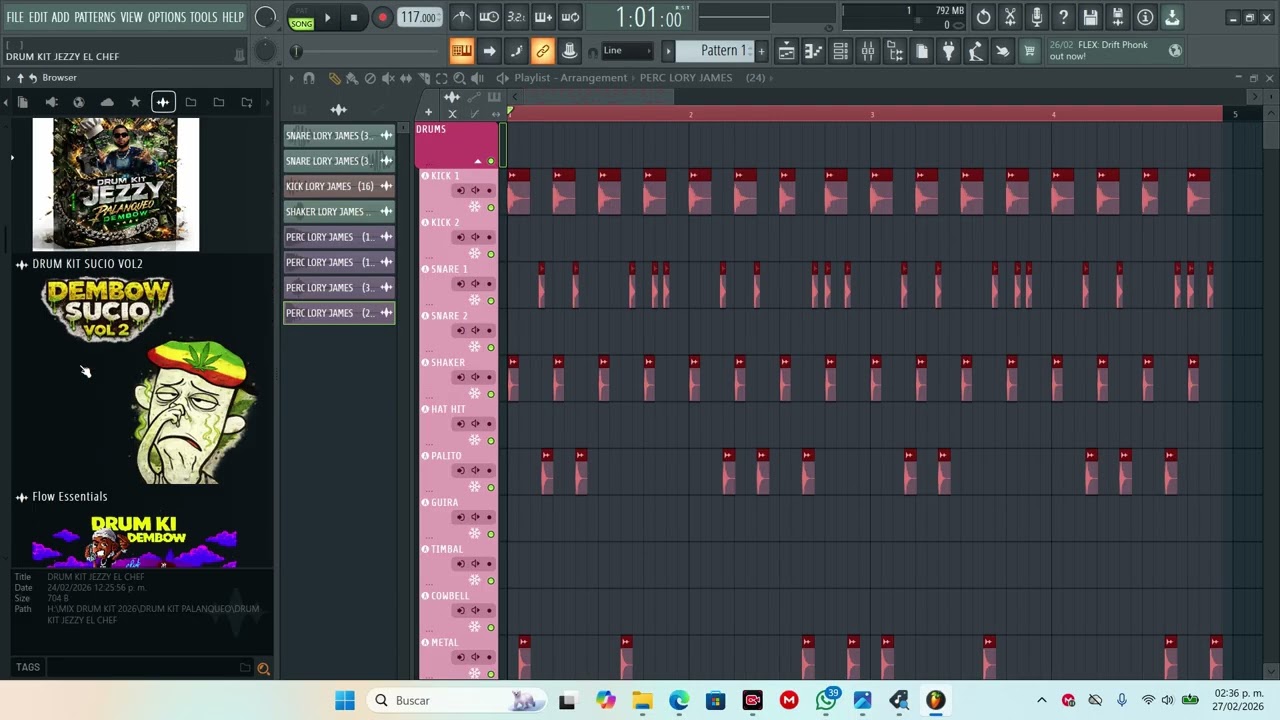The height and width of the screenshot is (720, 1280).
Task: Open the Mixer view button
Action: 868,50
